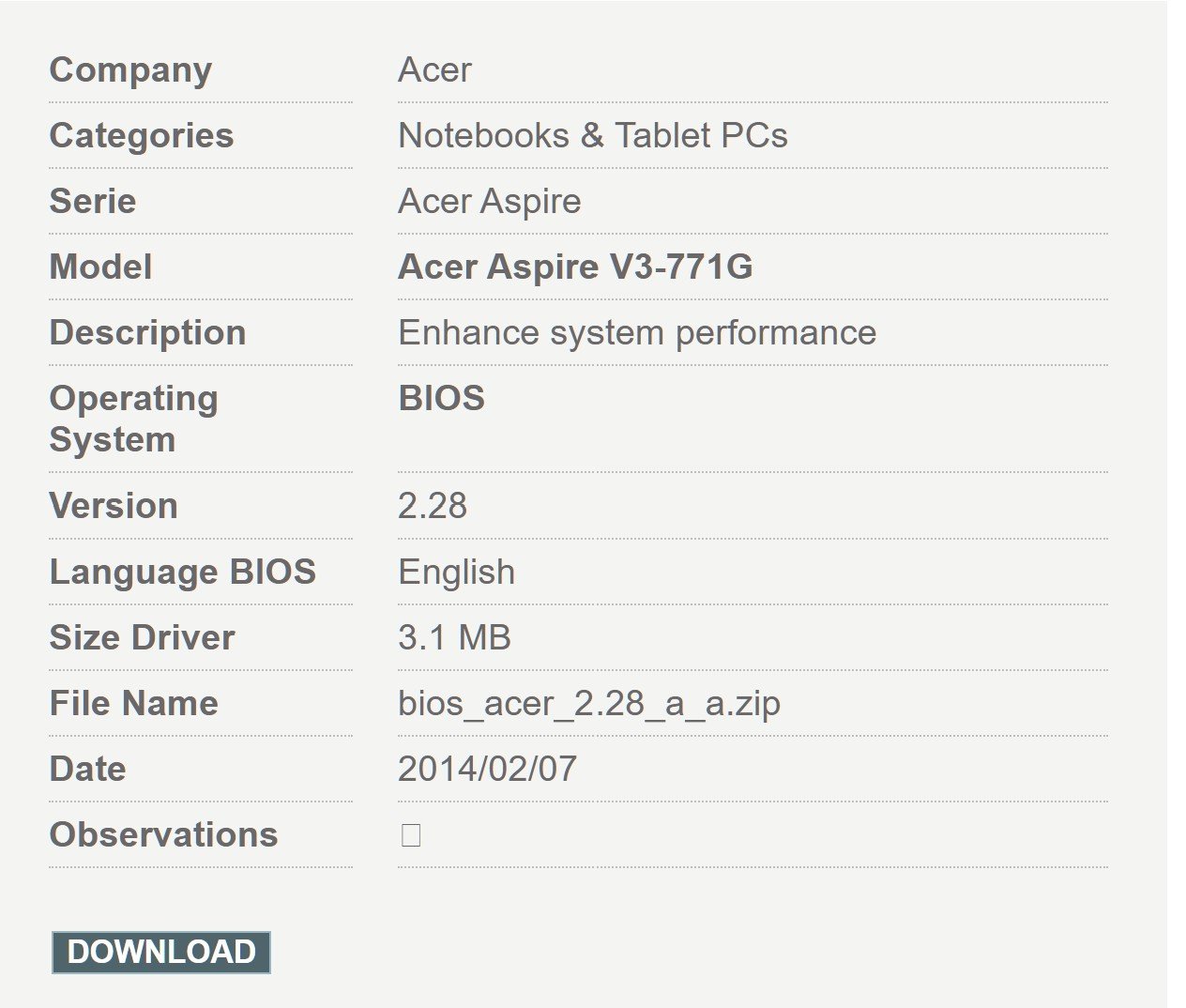Click the Company row label

pyautogui.click(x=130, y=70)
